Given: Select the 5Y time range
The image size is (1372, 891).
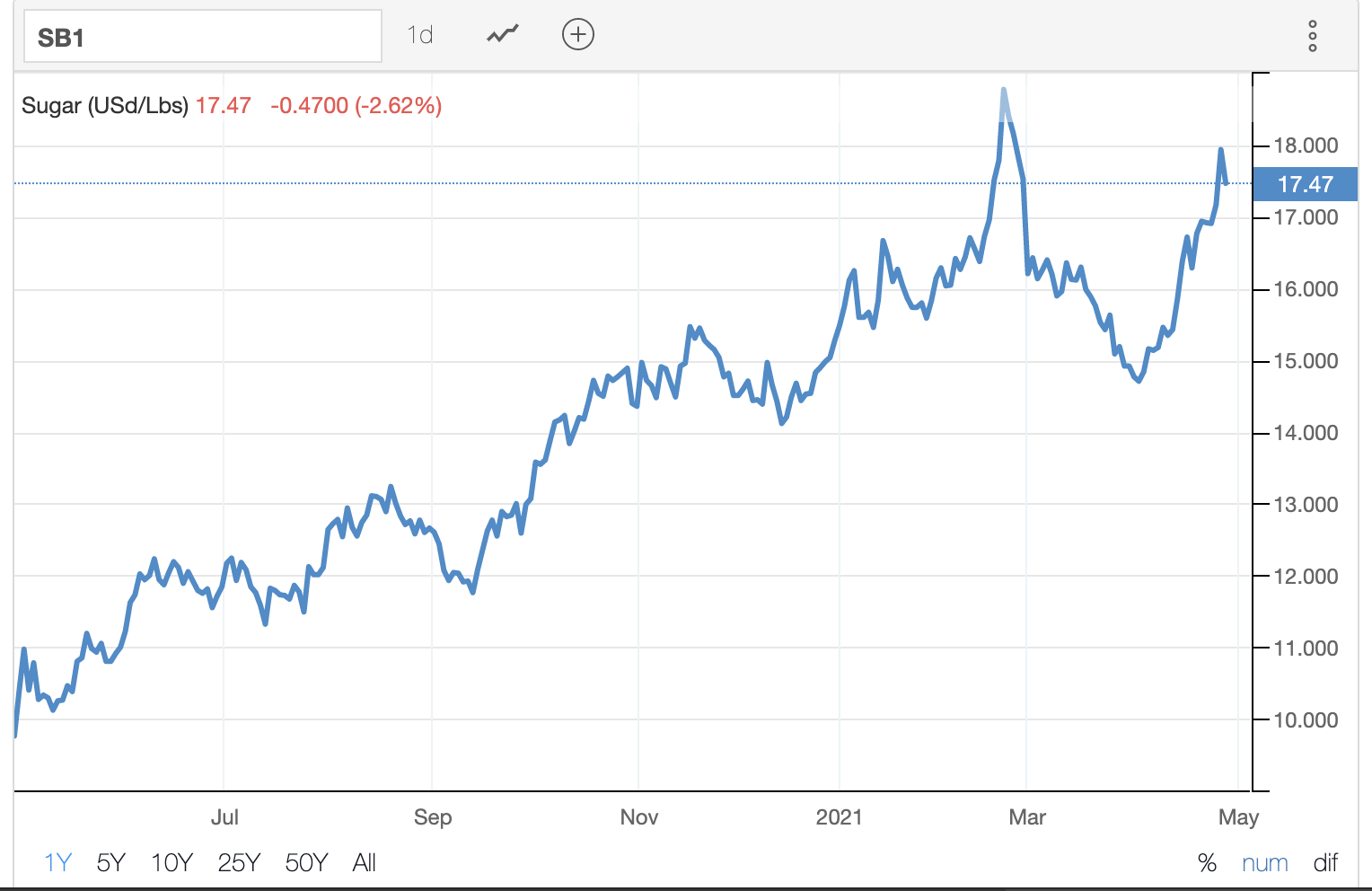Looking at the screenshot, I should (110, 862).
